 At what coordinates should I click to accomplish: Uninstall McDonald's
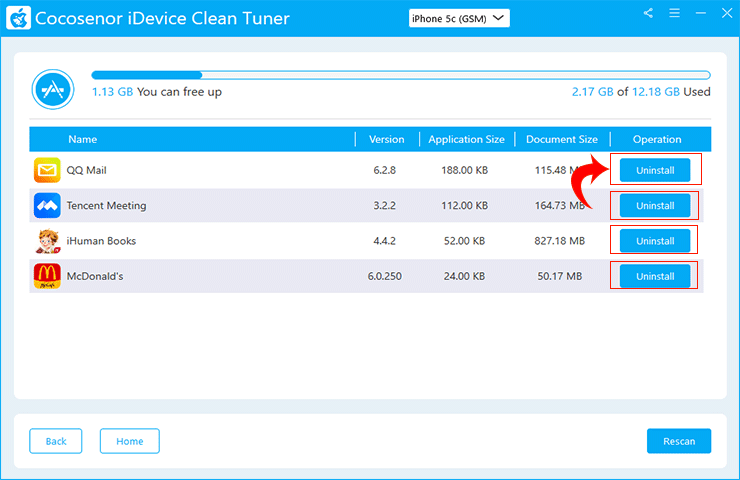[655, 277]
